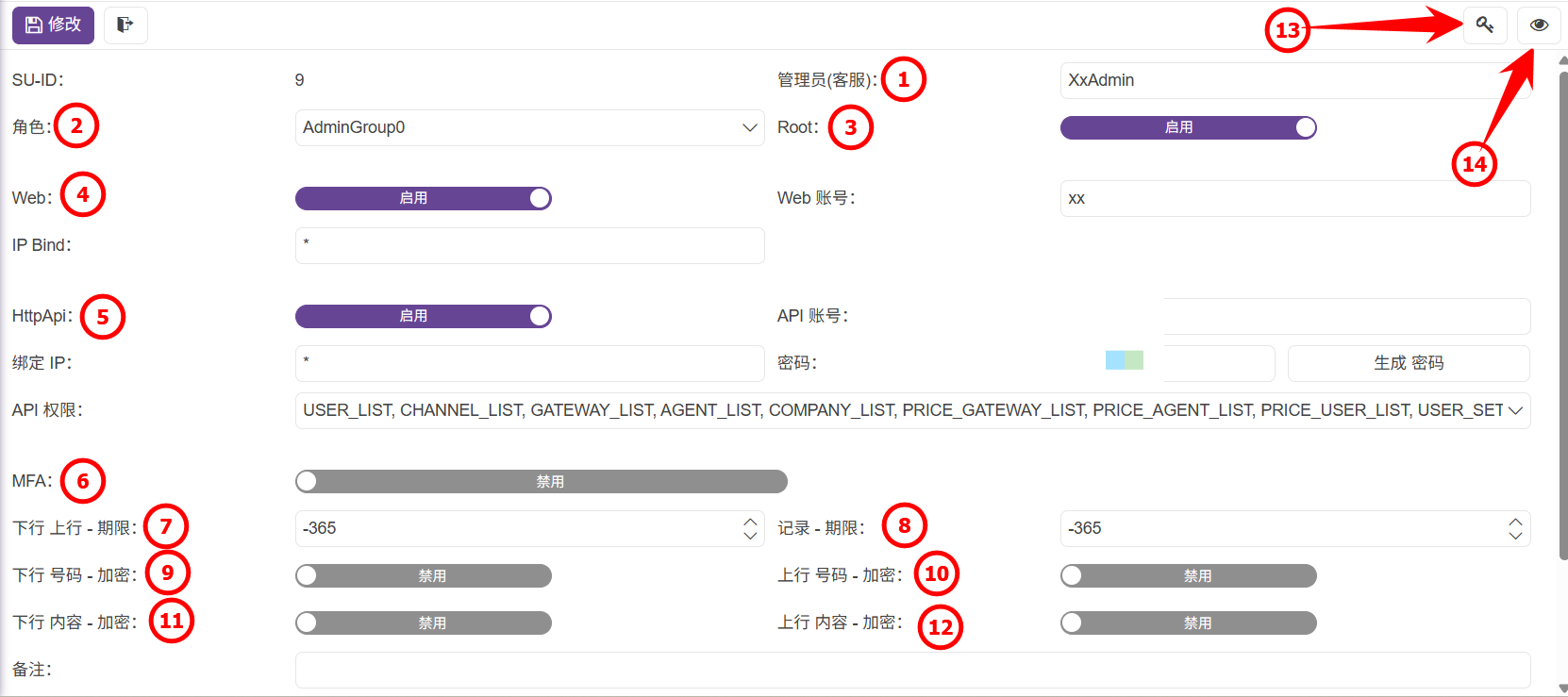The width and height of the screenshot is (1568, 697).
Task: Open the 角色 AdminGroup0 dropdown
Action: [529, 127]
